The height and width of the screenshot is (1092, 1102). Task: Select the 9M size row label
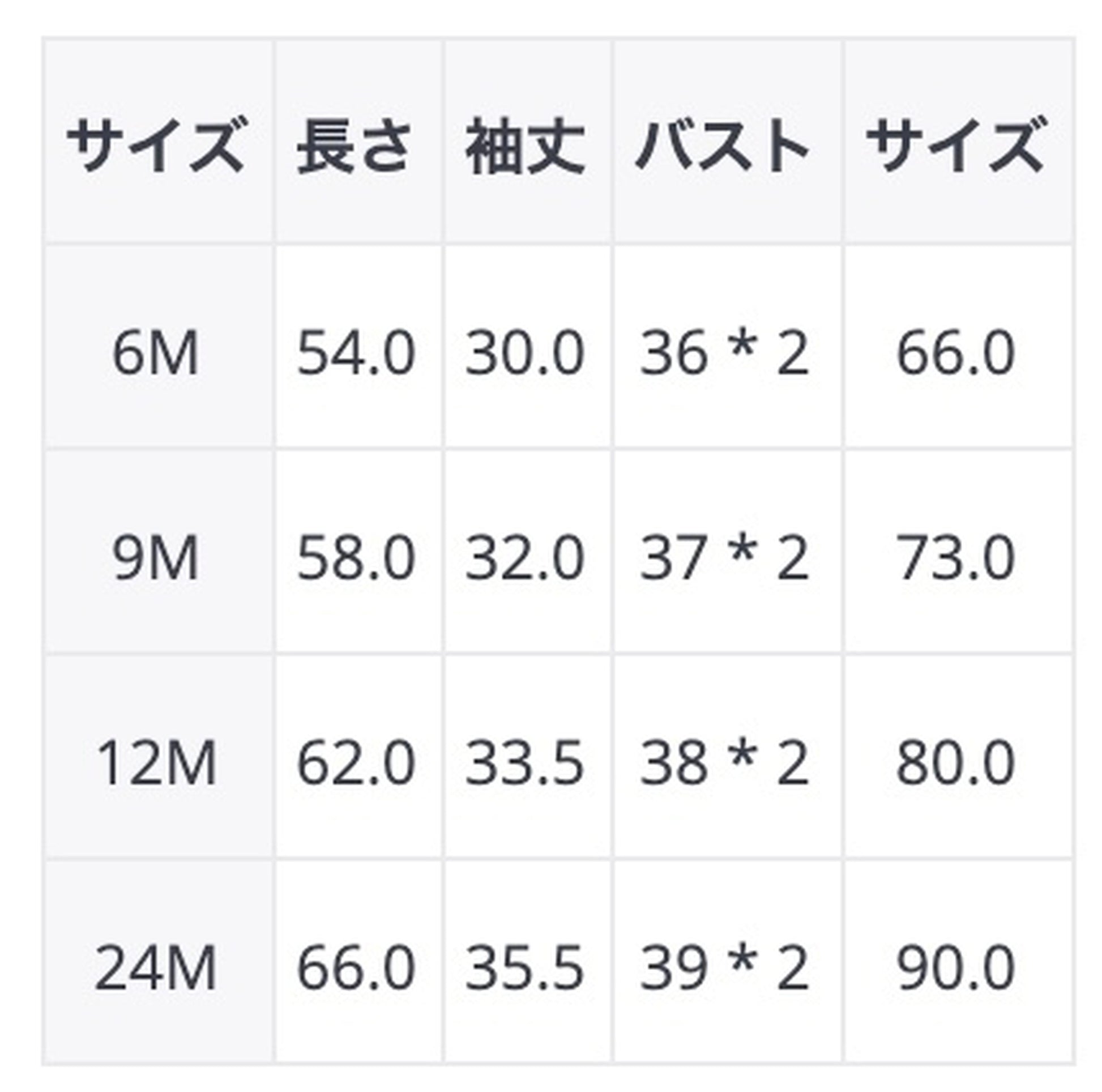coord(156,560)
